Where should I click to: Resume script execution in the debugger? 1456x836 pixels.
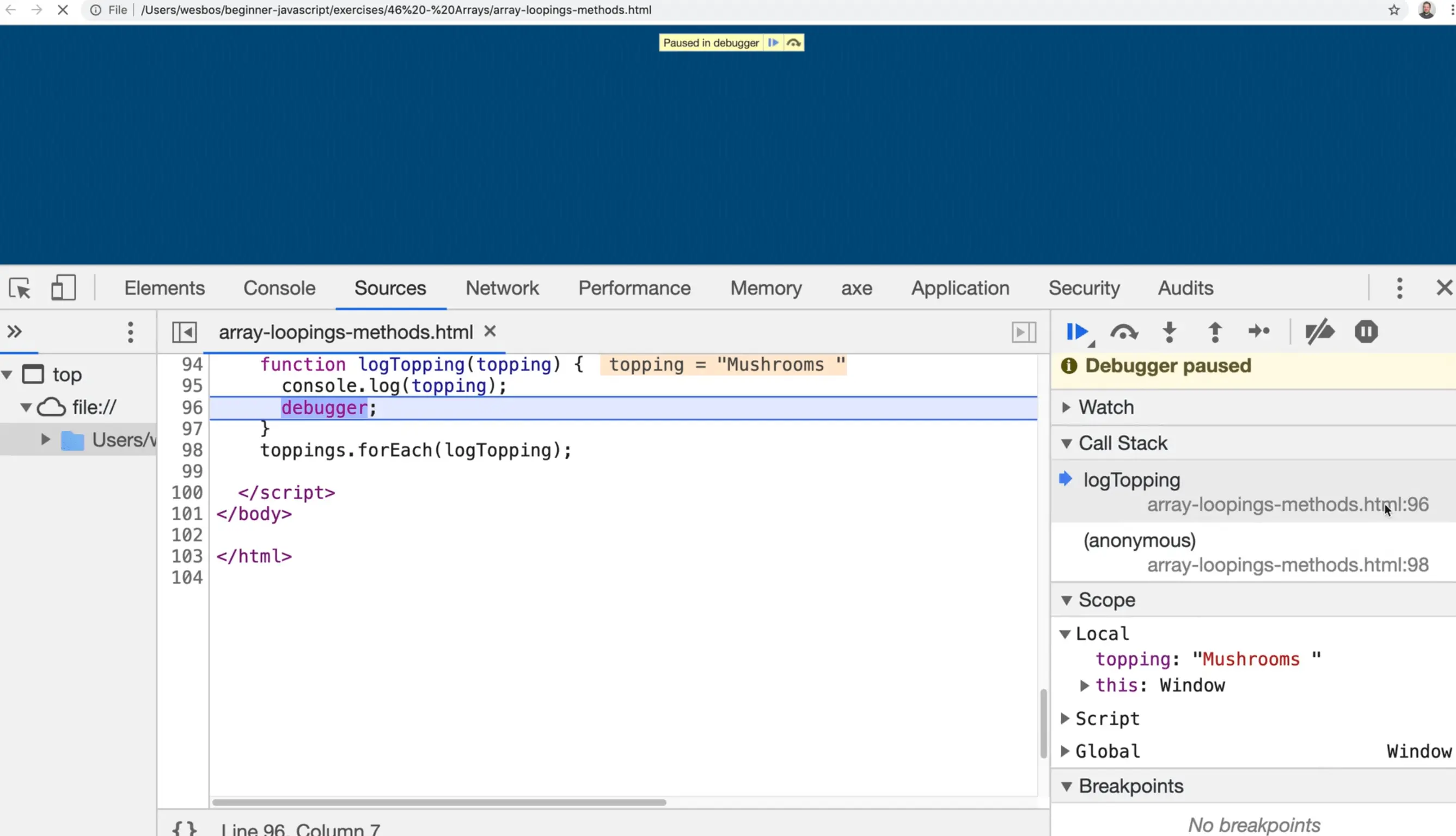(x=1078, y=332)
